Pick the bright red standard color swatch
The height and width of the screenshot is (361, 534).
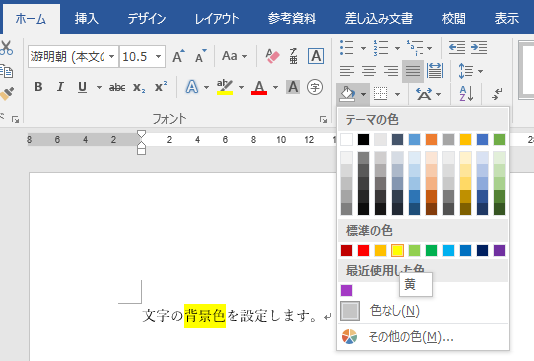(363, 250)
